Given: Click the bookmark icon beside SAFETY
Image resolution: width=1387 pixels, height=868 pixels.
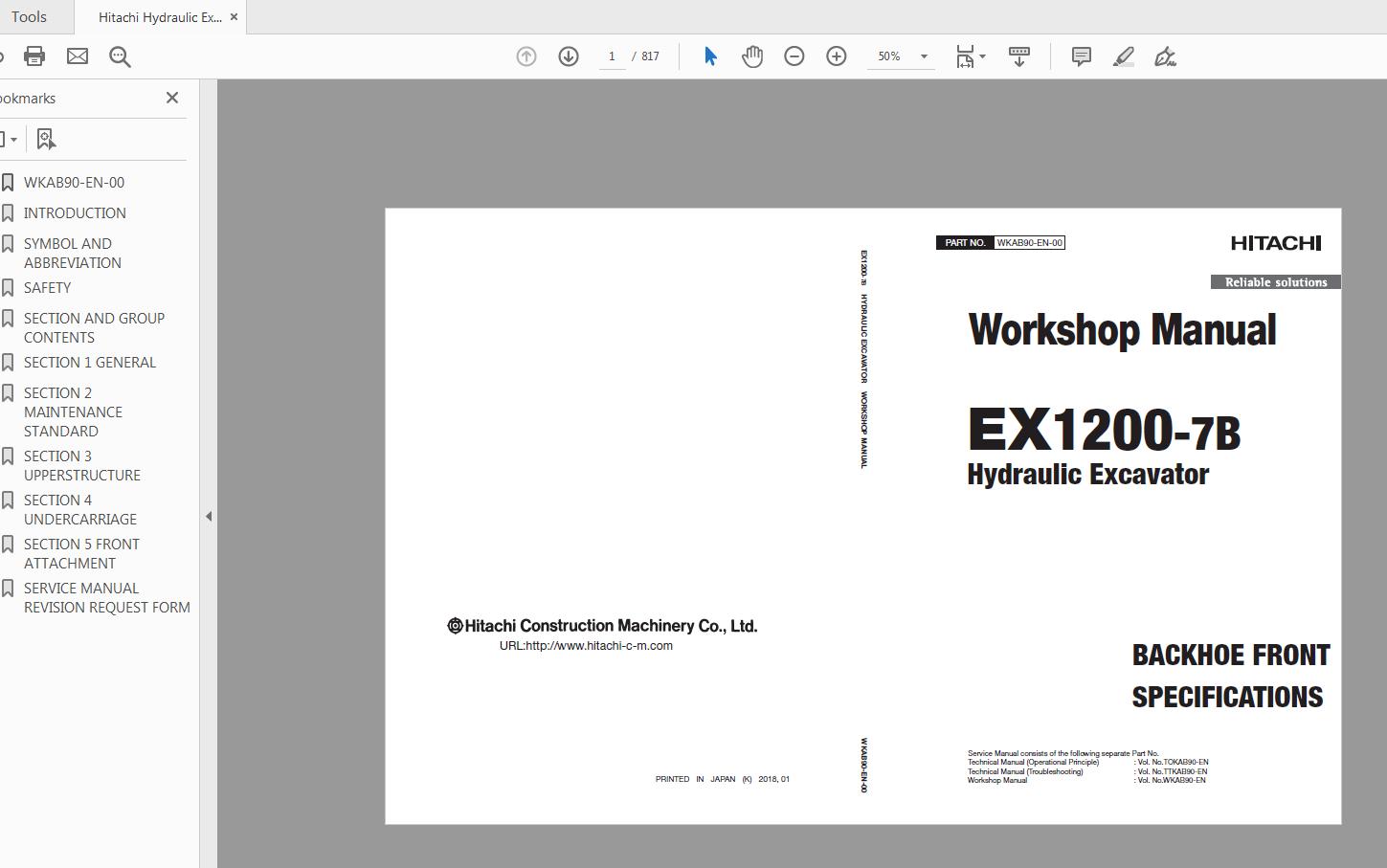Looking at the screenshot, I should point(8,287).
